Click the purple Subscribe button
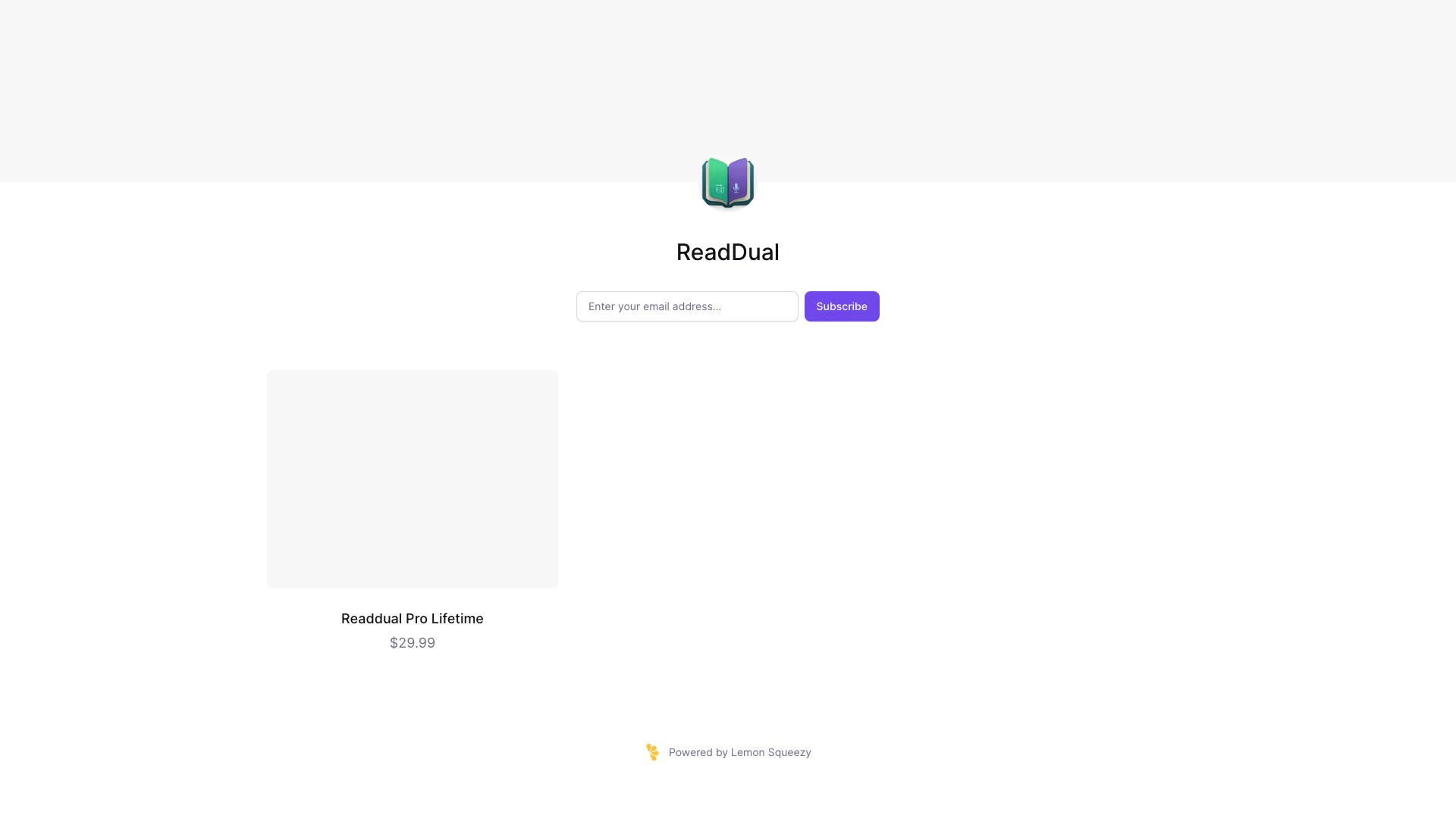 pos(842,306)
